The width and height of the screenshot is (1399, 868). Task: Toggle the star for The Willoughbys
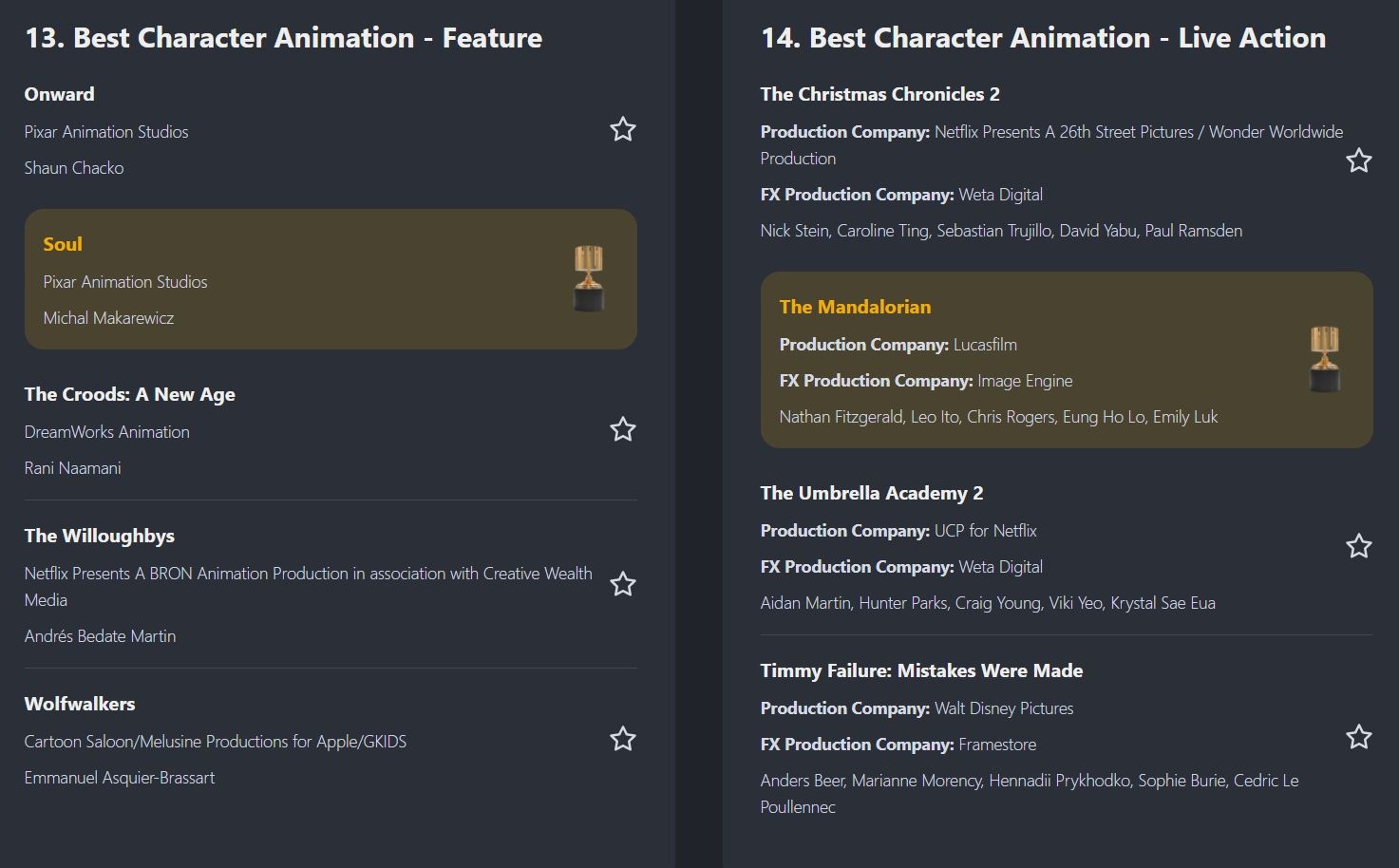tap(622, 584)
